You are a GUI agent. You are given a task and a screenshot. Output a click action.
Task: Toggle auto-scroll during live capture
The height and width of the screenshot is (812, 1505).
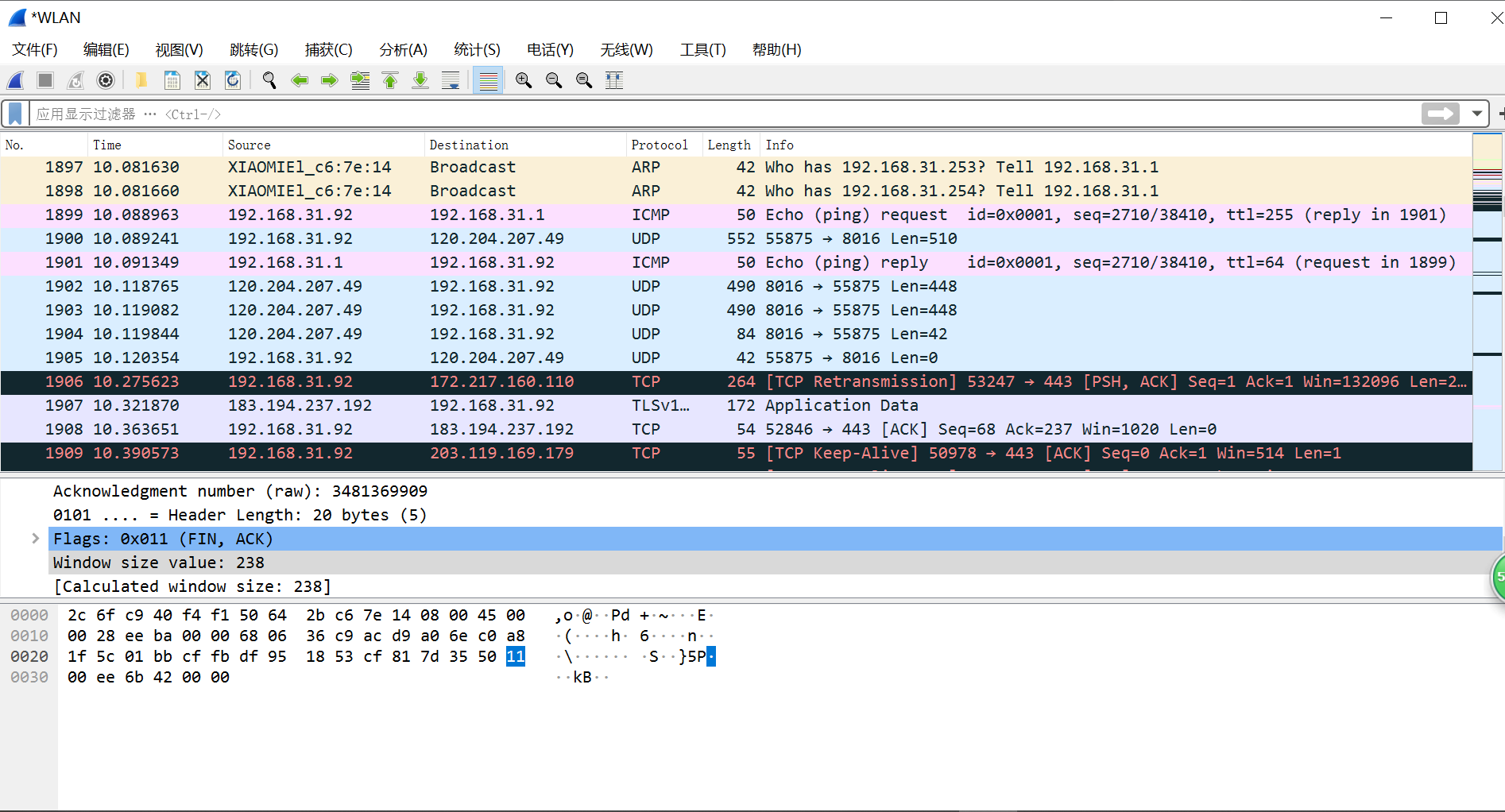point(451,80)
